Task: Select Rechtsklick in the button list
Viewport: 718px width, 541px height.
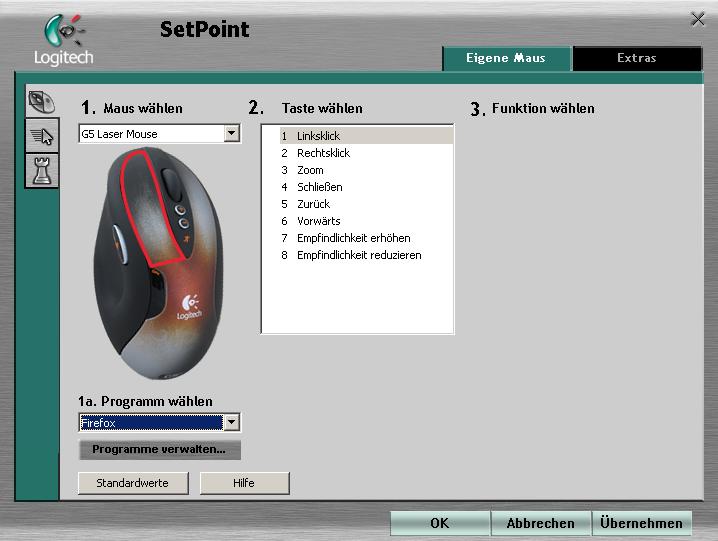Action: [366, 153]
